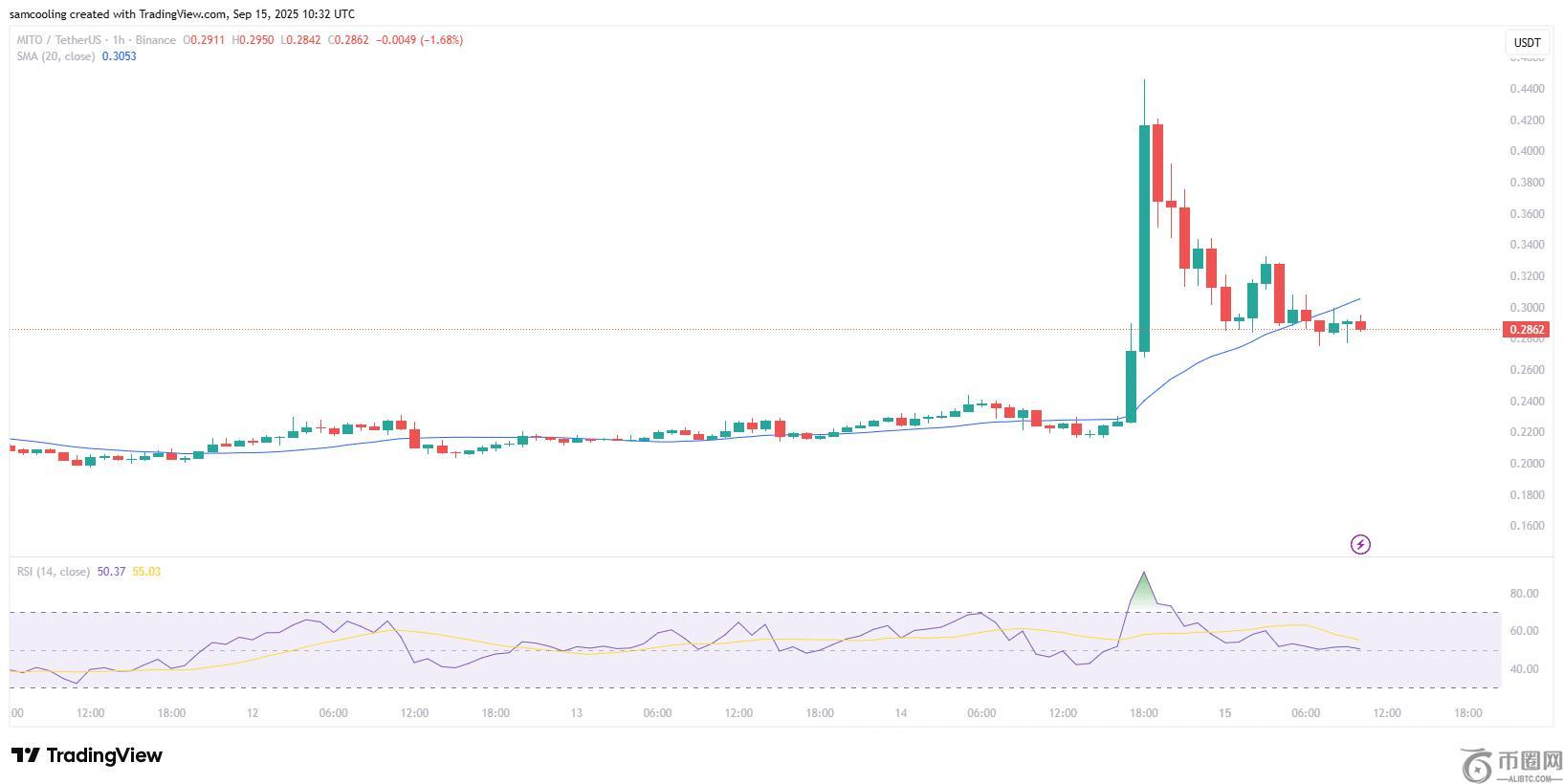Click the purple RSI value 50.37
The image size is (1563, 784).
(111, 572)
